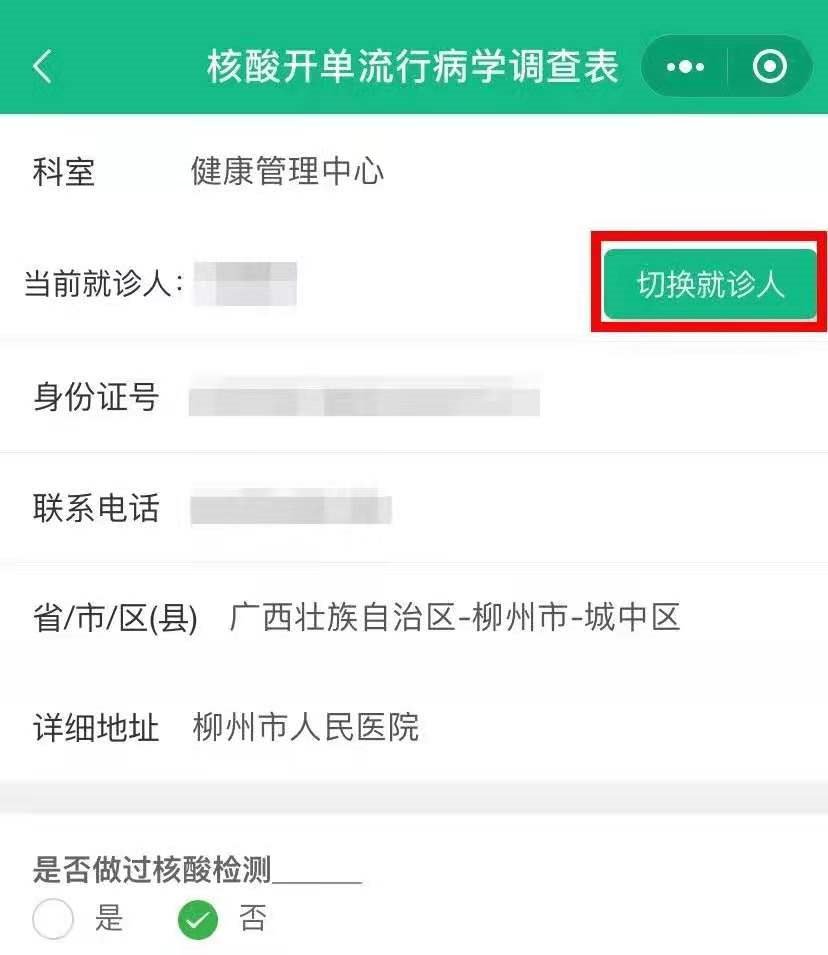828x955 pixels.
Task: Select the 是 radio option
Action: (53, 918)
